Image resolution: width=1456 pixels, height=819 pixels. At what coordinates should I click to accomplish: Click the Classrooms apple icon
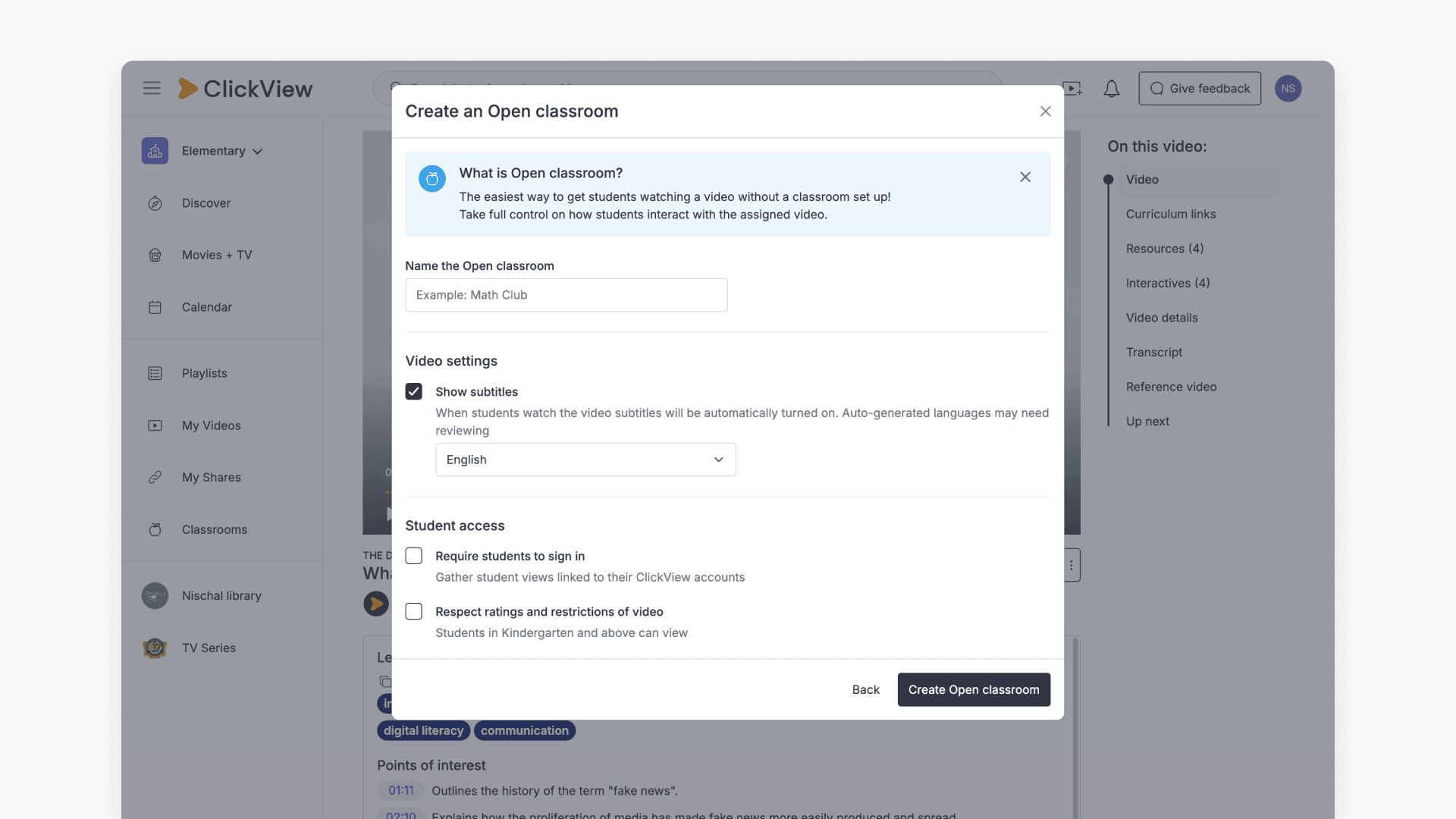pos(155,529)
